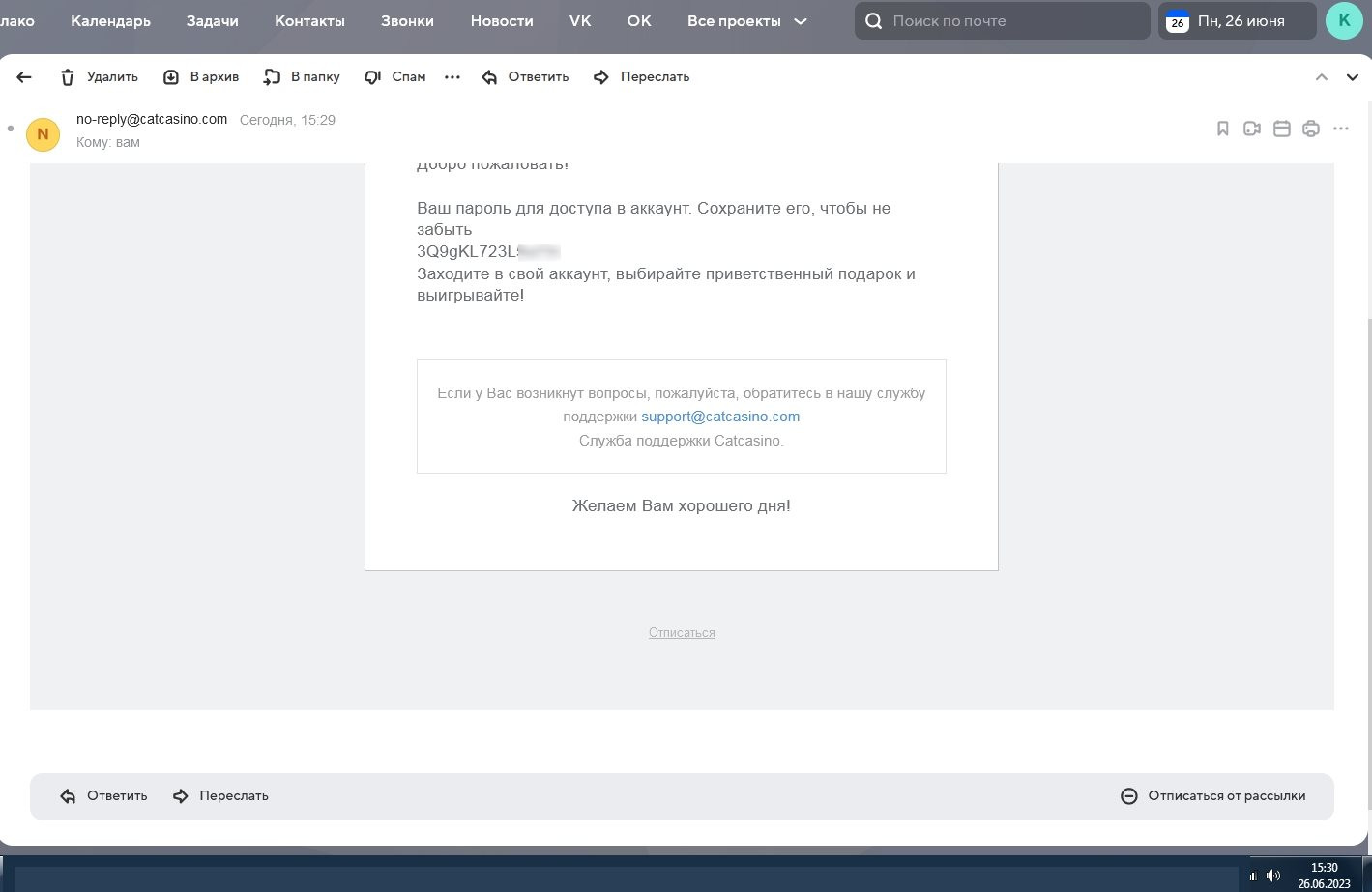This screenshot has width=1372, height=892.
Task: Click the line starting Заходите в свой аккаунт
Action: pyautogui.click(x=666, y=273)
